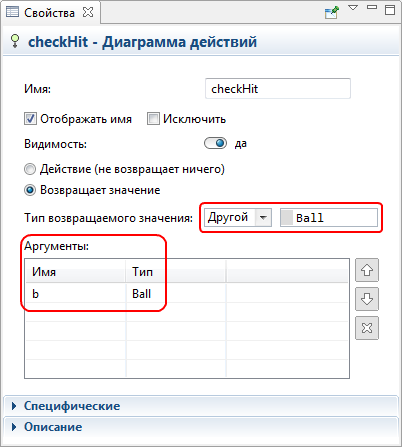Open the Другой return type dropdown

pyautogui.click(x=238, y=217)
